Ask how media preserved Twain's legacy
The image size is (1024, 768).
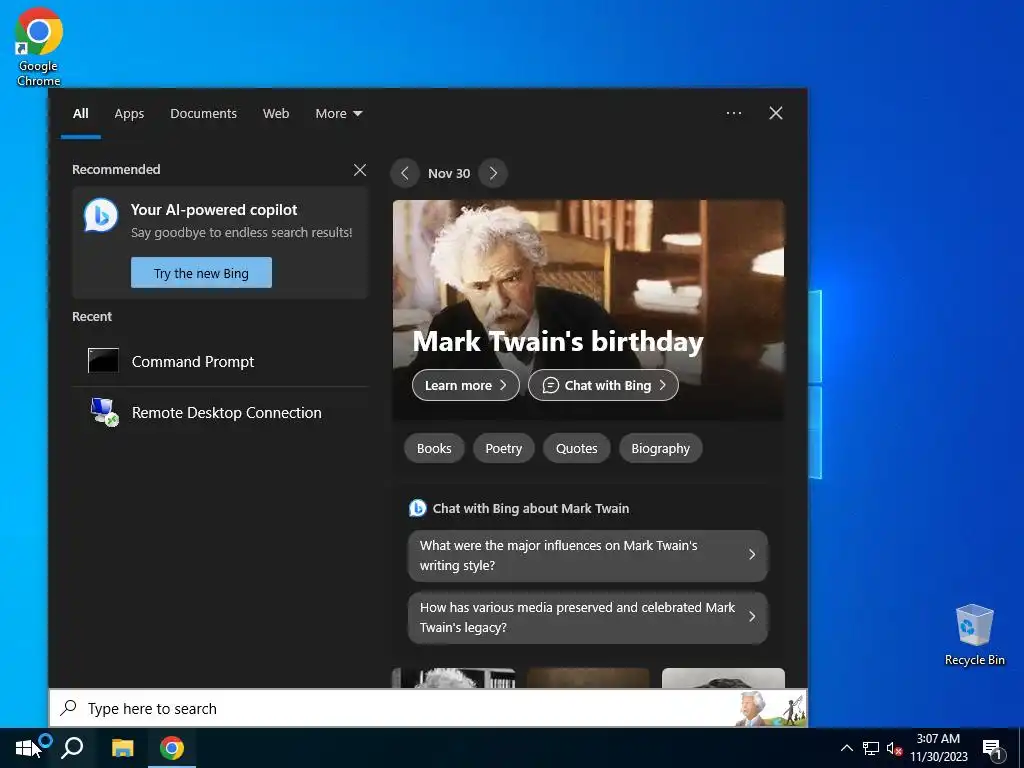click(588, 617)
